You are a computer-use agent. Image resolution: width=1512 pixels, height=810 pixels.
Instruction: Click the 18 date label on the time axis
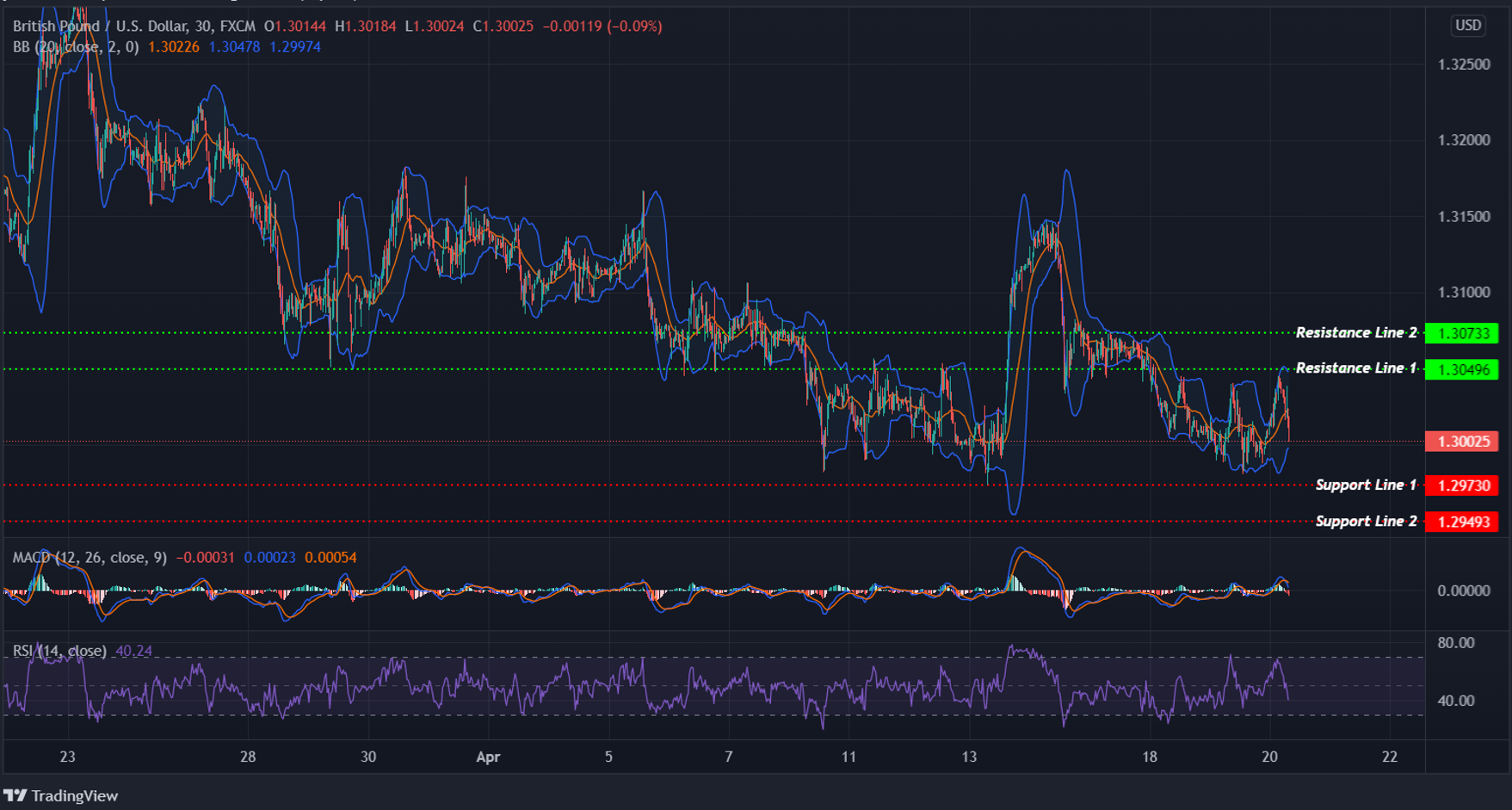point(1149,758)
